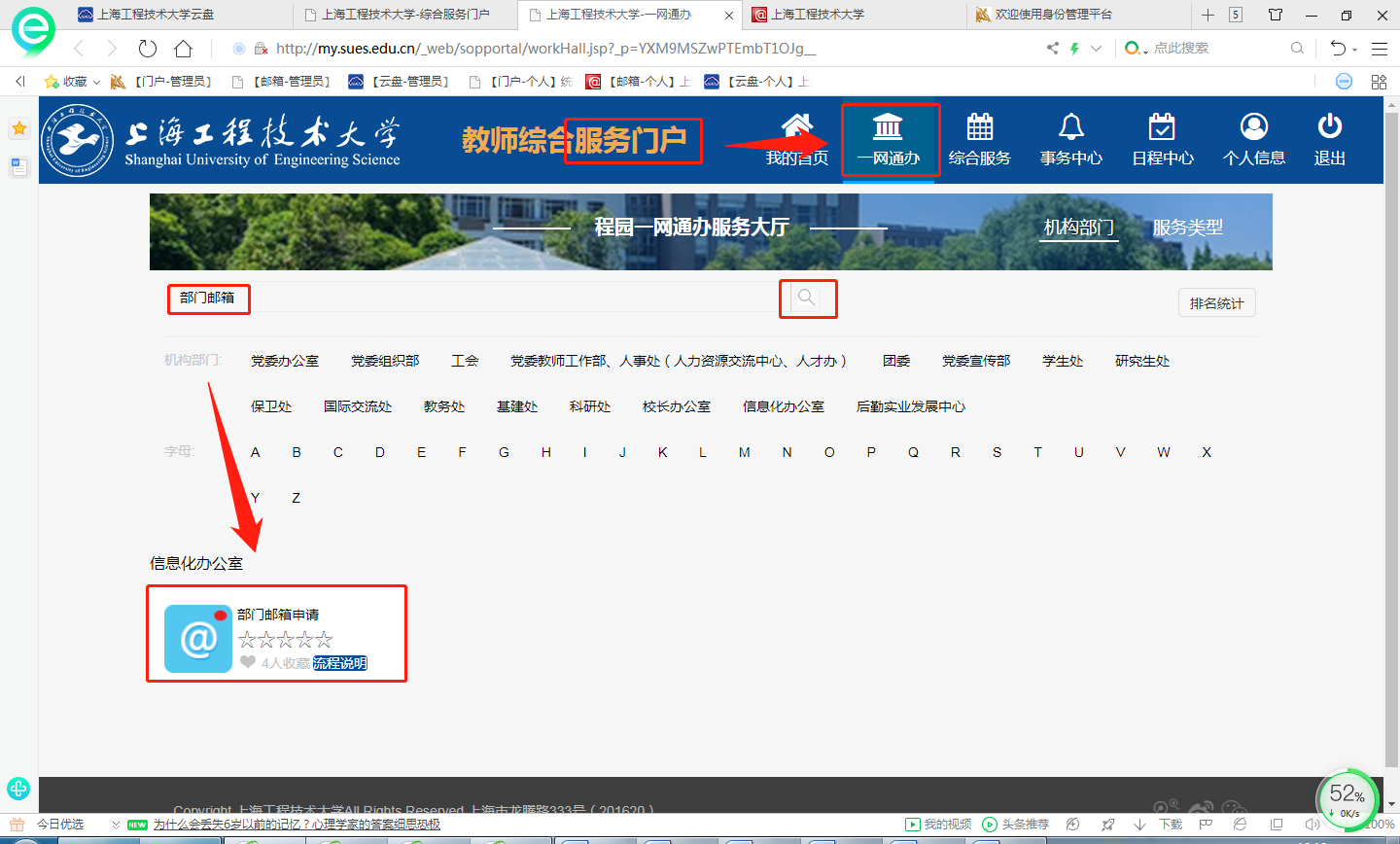Filter by 研究生处 department
Image resolution: width=1400 pixels, height=844 pixels.
[x=1142, y=361]
